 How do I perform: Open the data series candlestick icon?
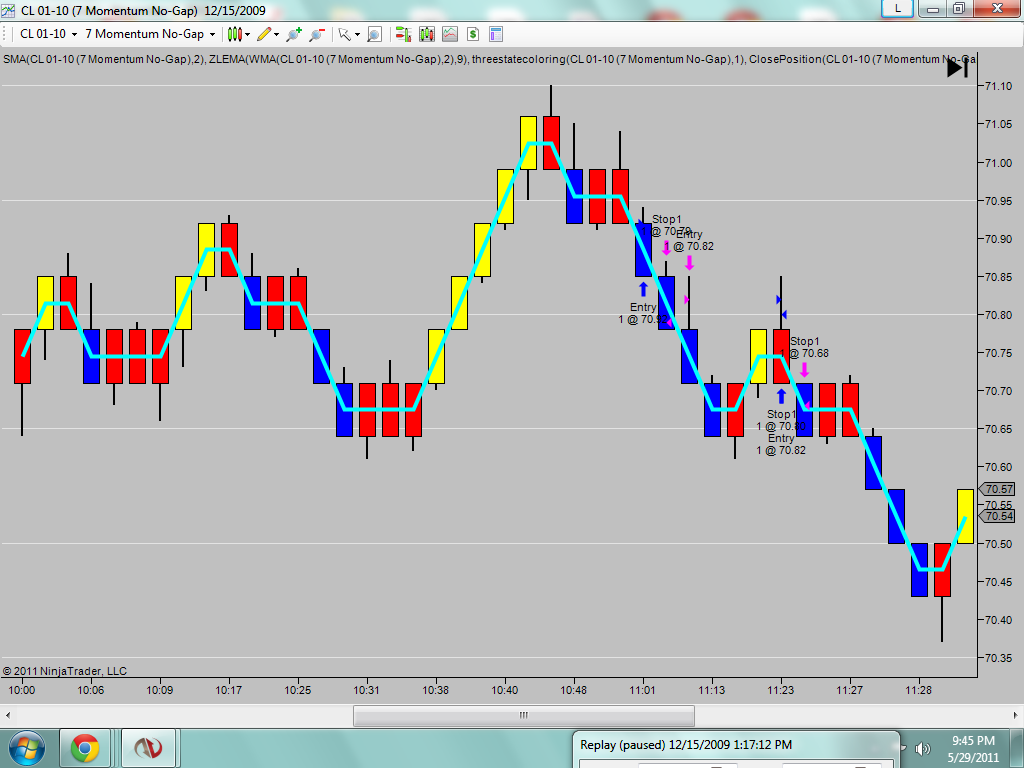click(x=426, y=34)
